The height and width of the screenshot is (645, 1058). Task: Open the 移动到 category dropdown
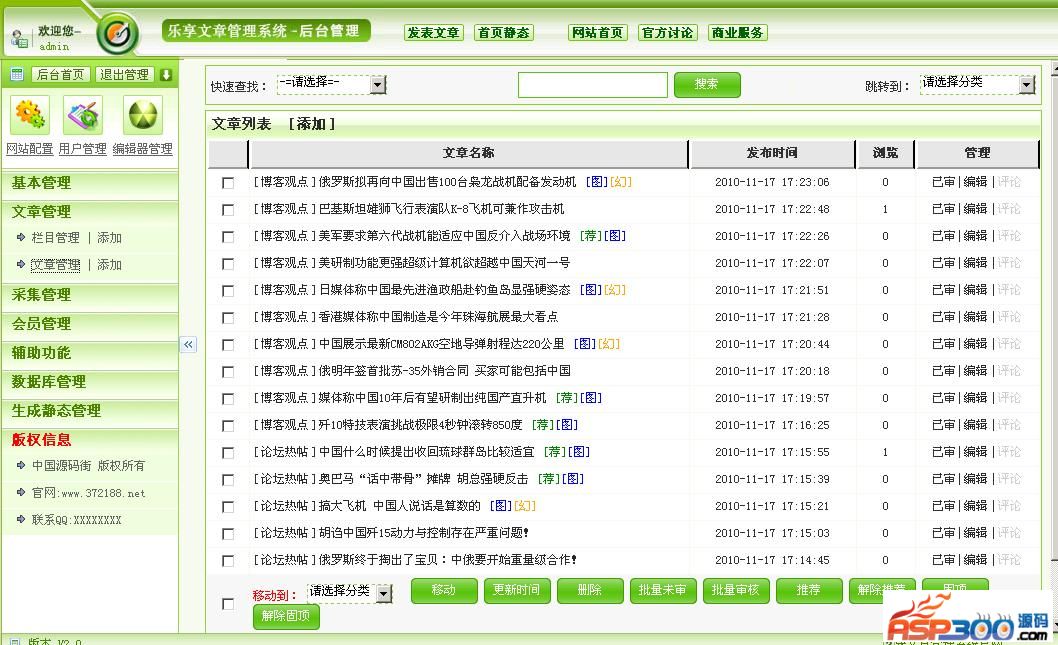(x=350, y=592)
